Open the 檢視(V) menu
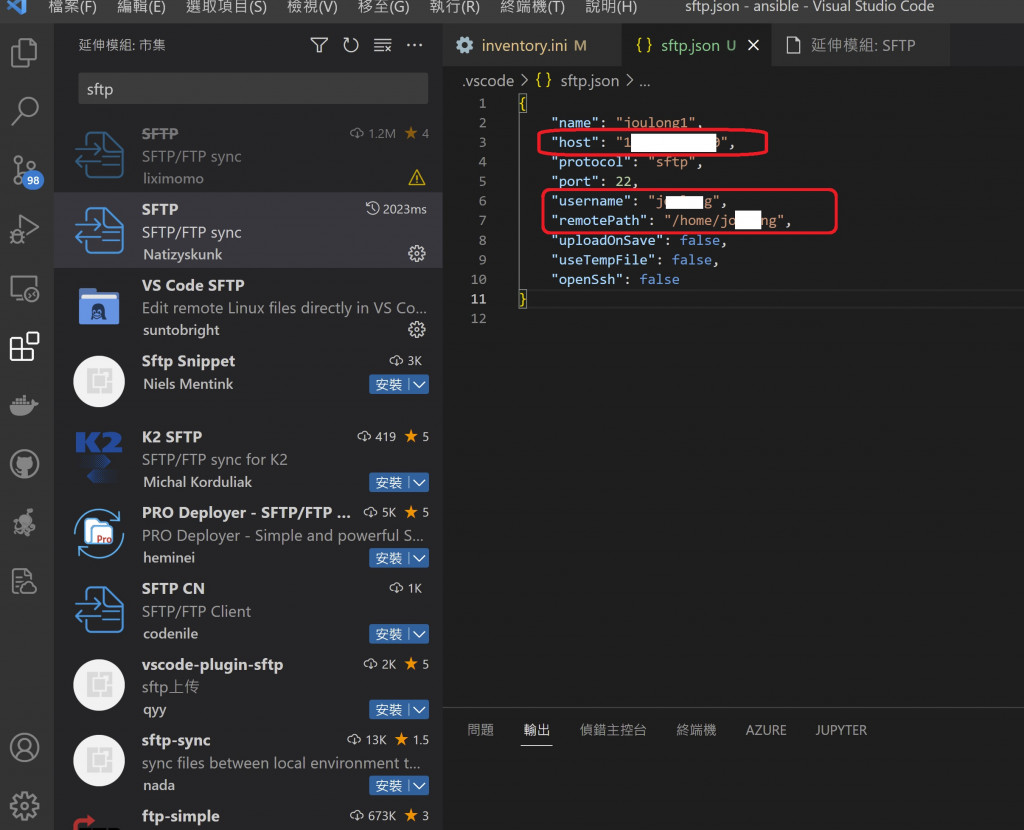The width and height of the screenshot is (1024, 830). (x=312, y=7)
